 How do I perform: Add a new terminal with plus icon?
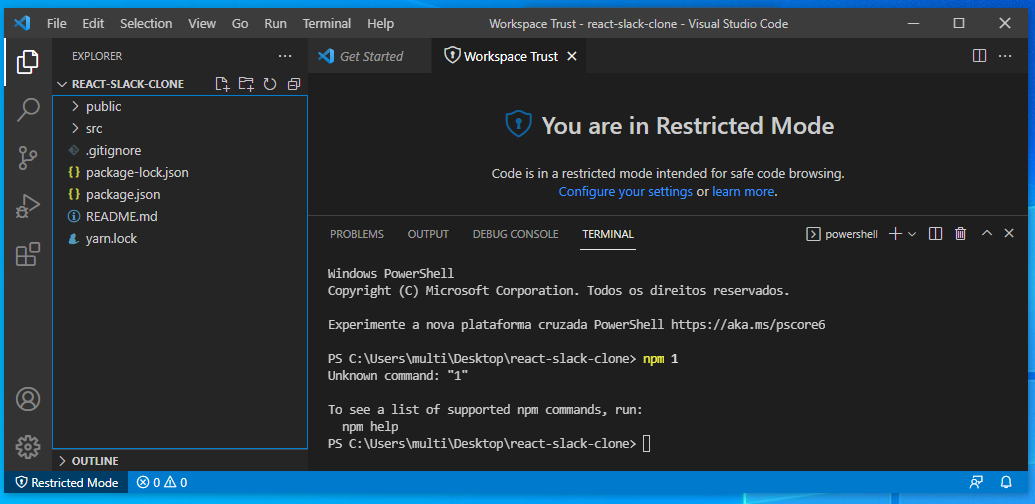(x=895, y=234)
